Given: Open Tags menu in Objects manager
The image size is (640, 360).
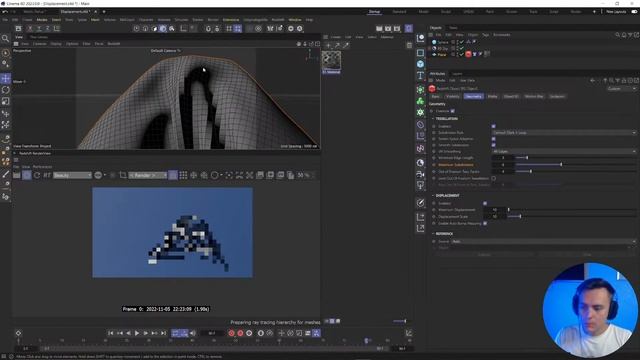Looking at the screenshot, I should [x=485, y=35].
